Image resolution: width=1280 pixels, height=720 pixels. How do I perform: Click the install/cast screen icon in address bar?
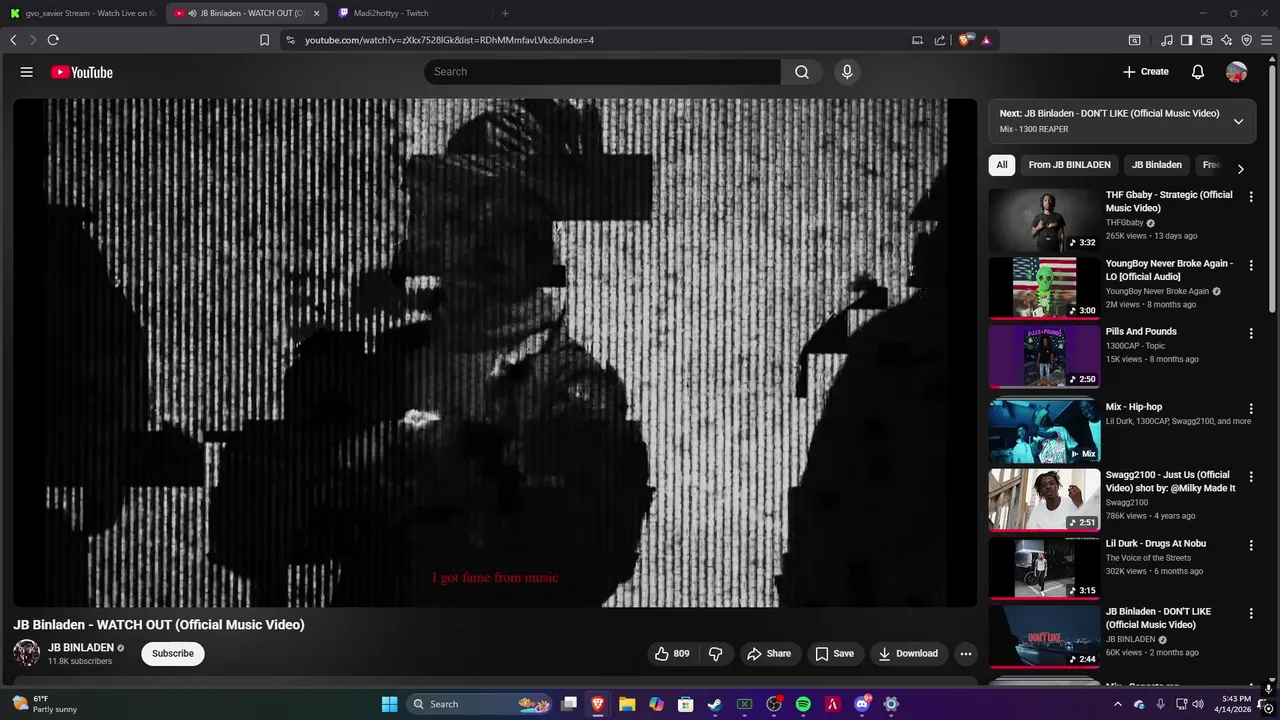(917, 40)
